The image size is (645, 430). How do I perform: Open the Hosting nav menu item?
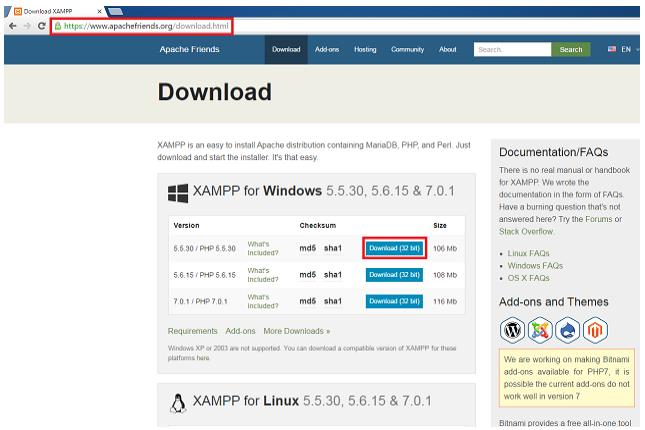[365, 49]
